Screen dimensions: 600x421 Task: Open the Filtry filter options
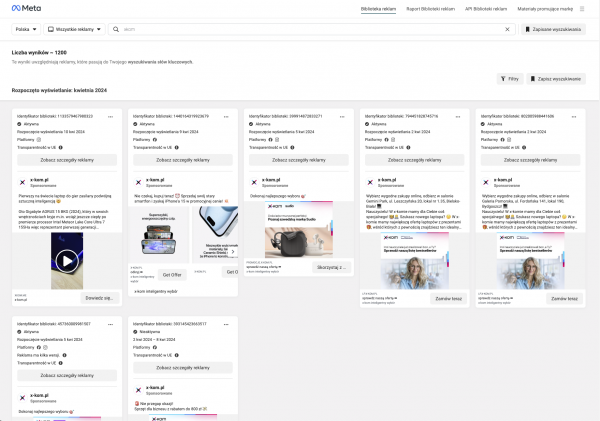pyautogui.click(x=512, y=78)
